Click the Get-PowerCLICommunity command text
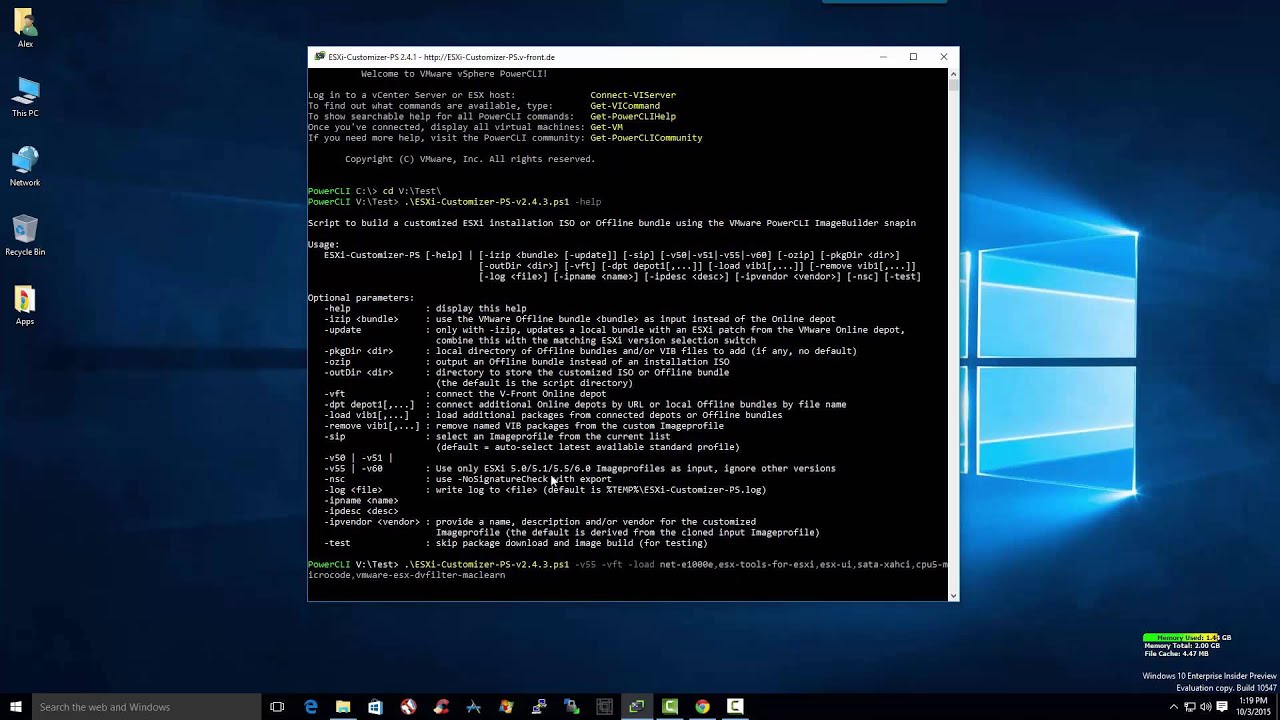The width and height of the screenshot is (1280, 720). tap(646, 138)
